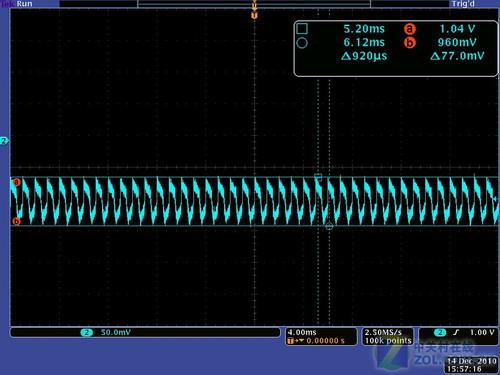The height and width of the screenshot is (375, 500).
Task: Open the 4.00ms timebase readout
Action: [x=302, y=332]
